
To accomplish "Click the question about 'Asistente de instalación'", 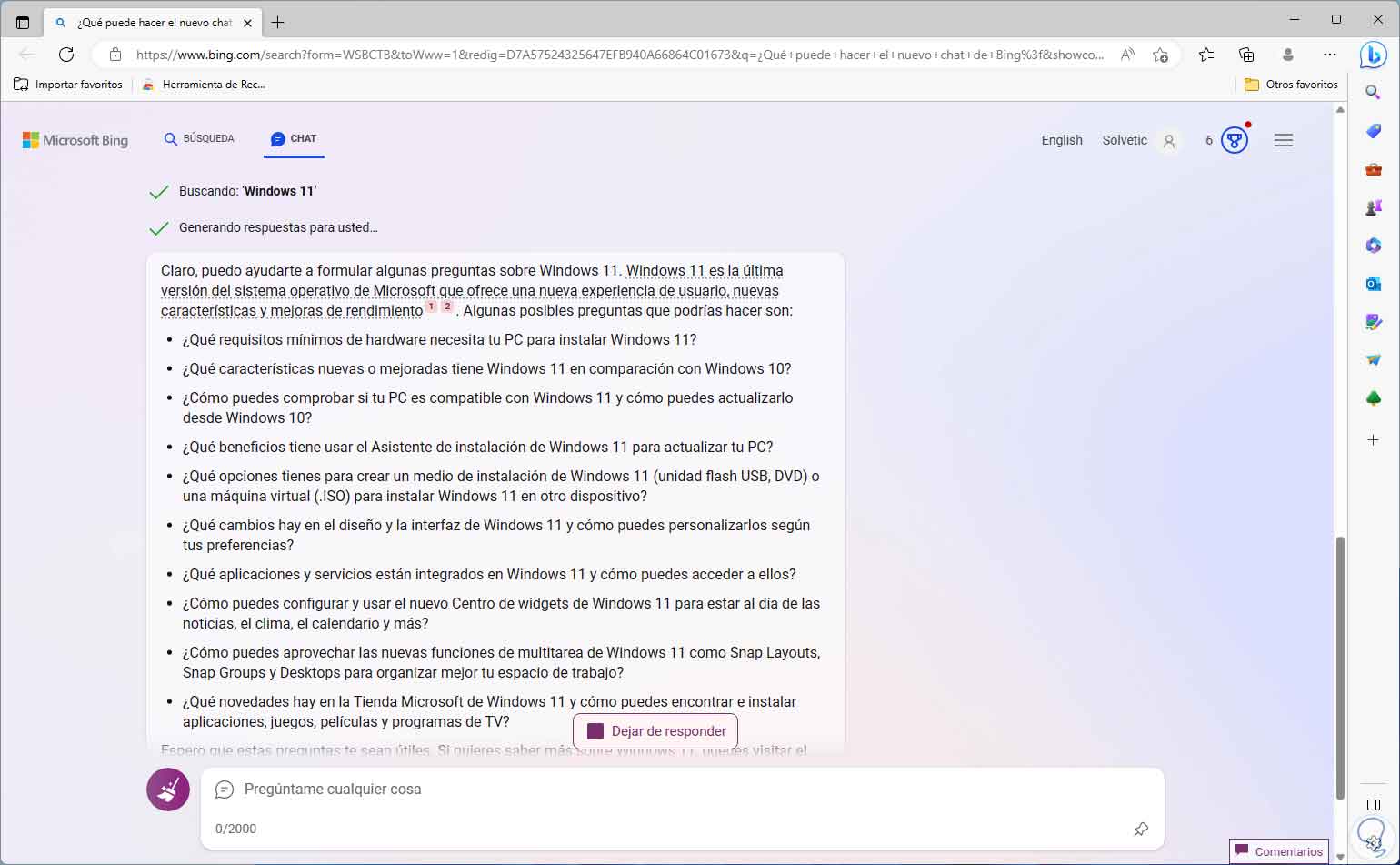I will 477,447.
